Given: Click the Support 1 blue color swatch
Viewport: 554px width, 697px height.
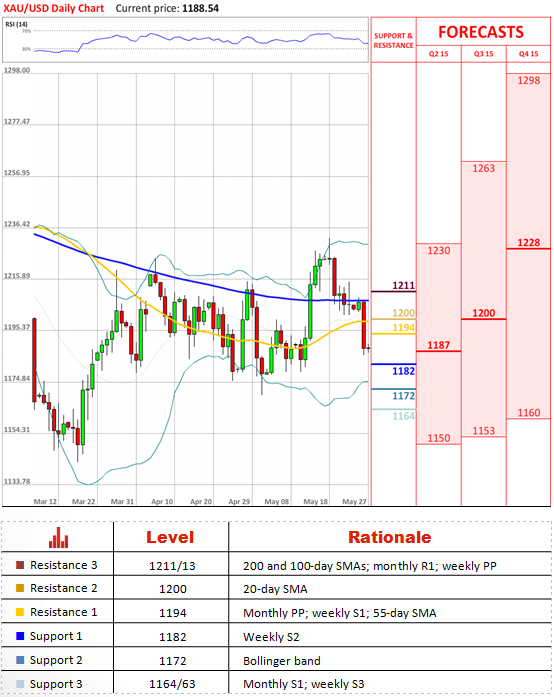Looking at the screenshot, I should (x=20, y=636).
